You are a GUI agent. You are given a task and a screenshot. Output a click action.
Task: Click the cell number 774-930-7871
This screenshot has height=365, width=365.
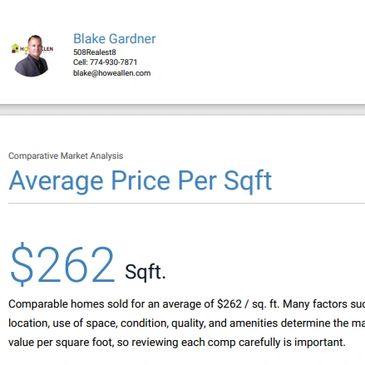pos(113,62)
